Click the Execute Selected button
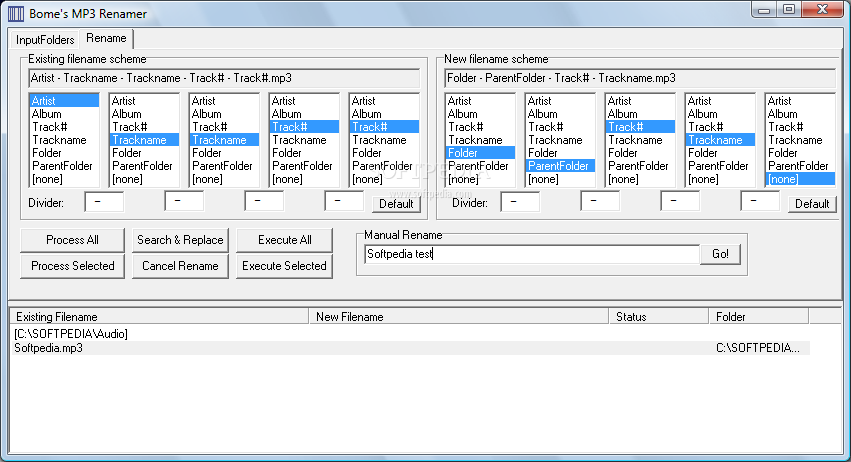 (284, 266)
